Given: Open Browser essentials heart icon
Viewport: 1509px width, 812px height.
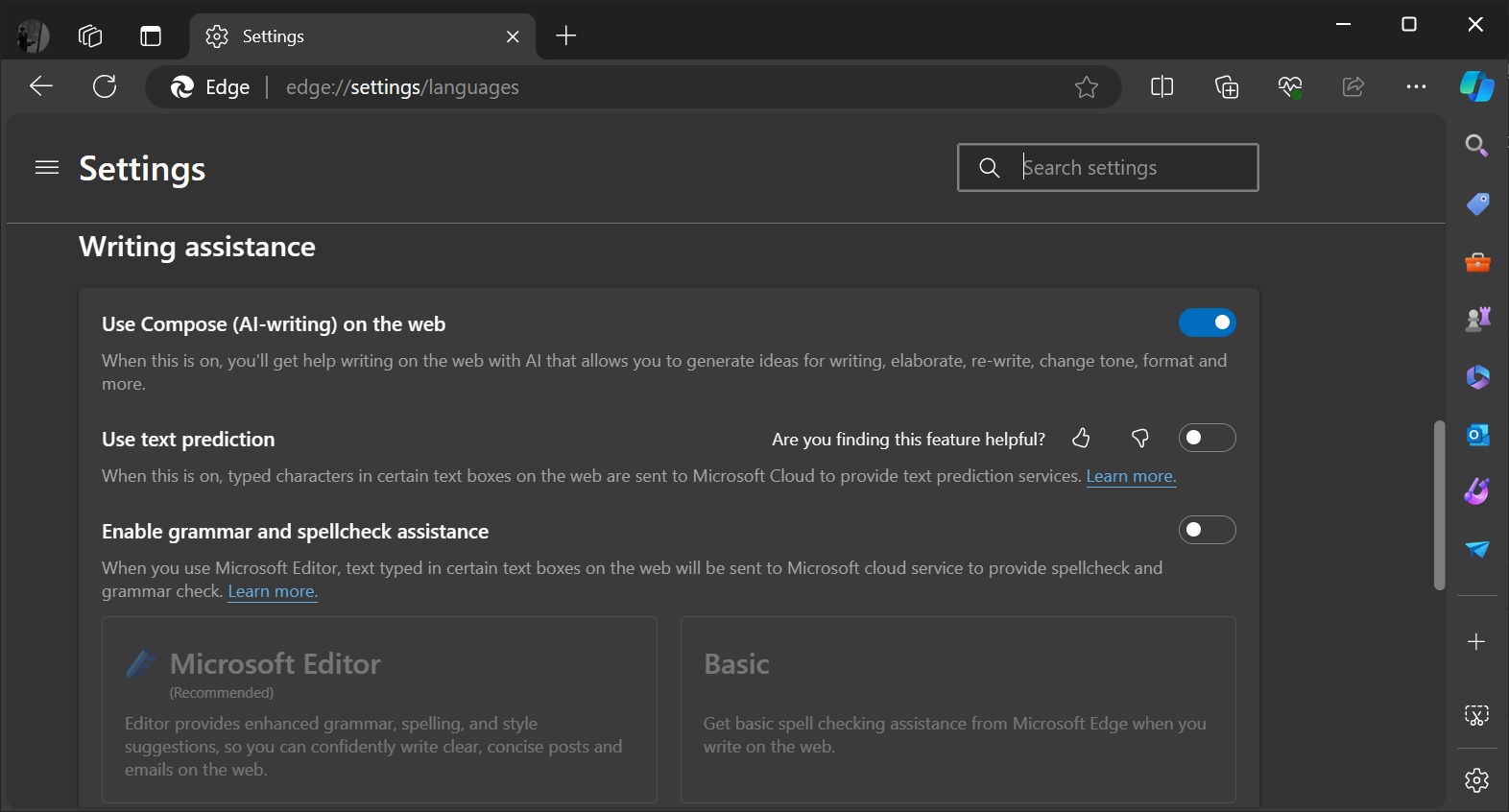Looking at the screenshot, I should click(x=1290, y=87).
